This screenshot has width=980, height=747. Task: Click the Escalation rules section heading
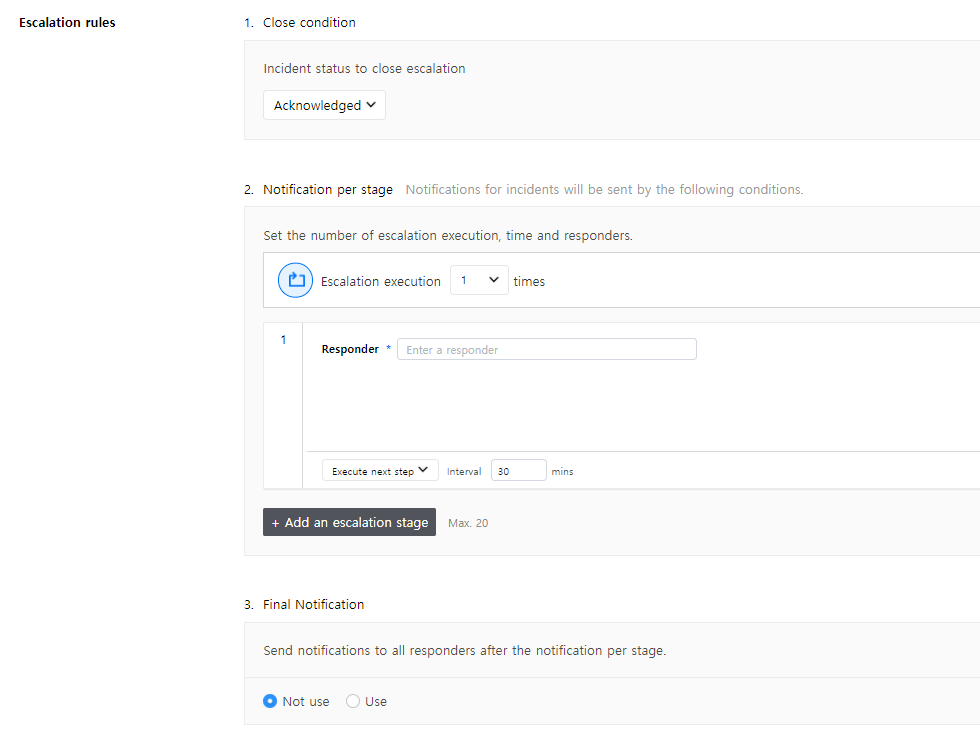(x=67, y=22)
